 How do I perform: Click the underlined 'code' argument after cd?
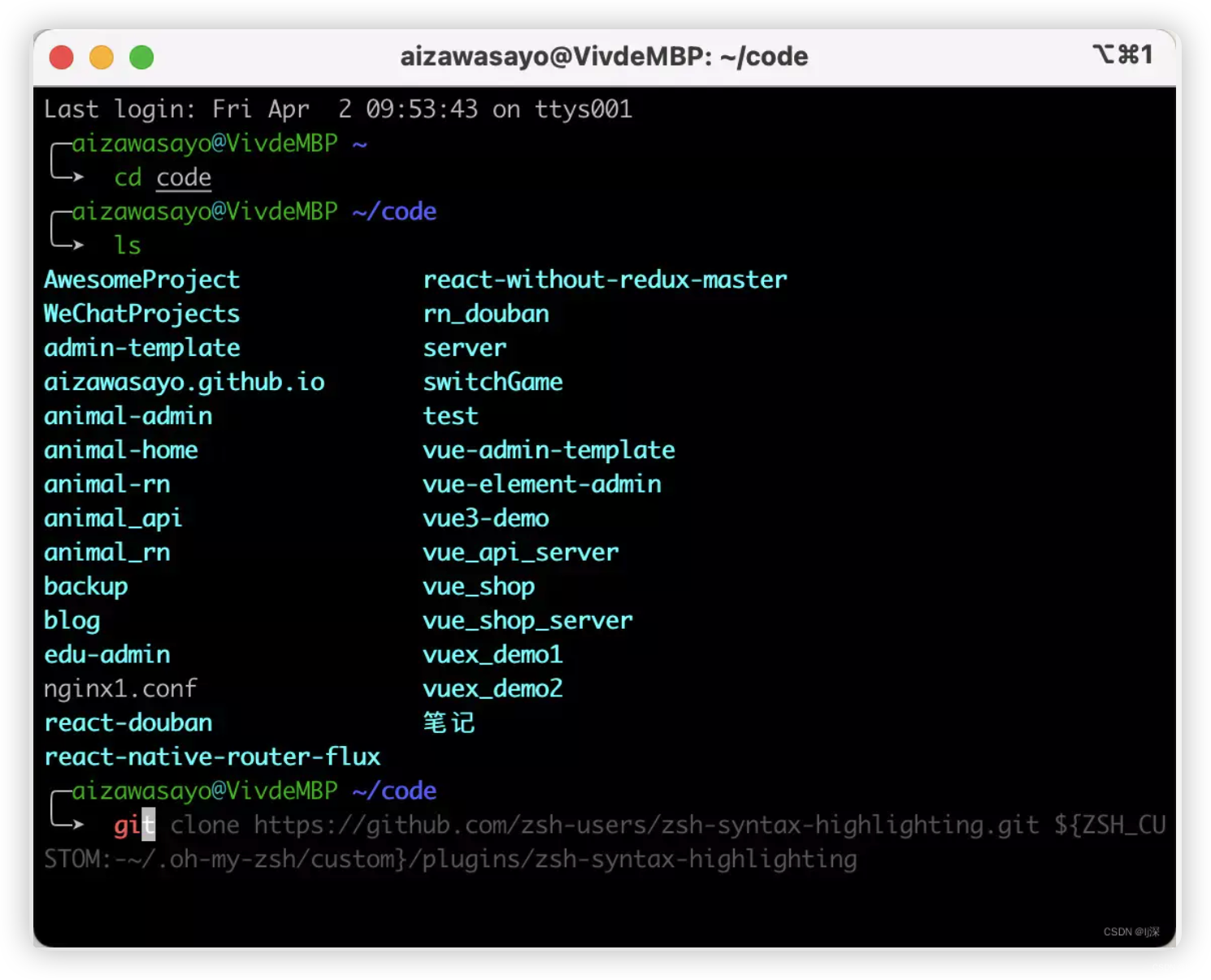[x=184, y=177]
